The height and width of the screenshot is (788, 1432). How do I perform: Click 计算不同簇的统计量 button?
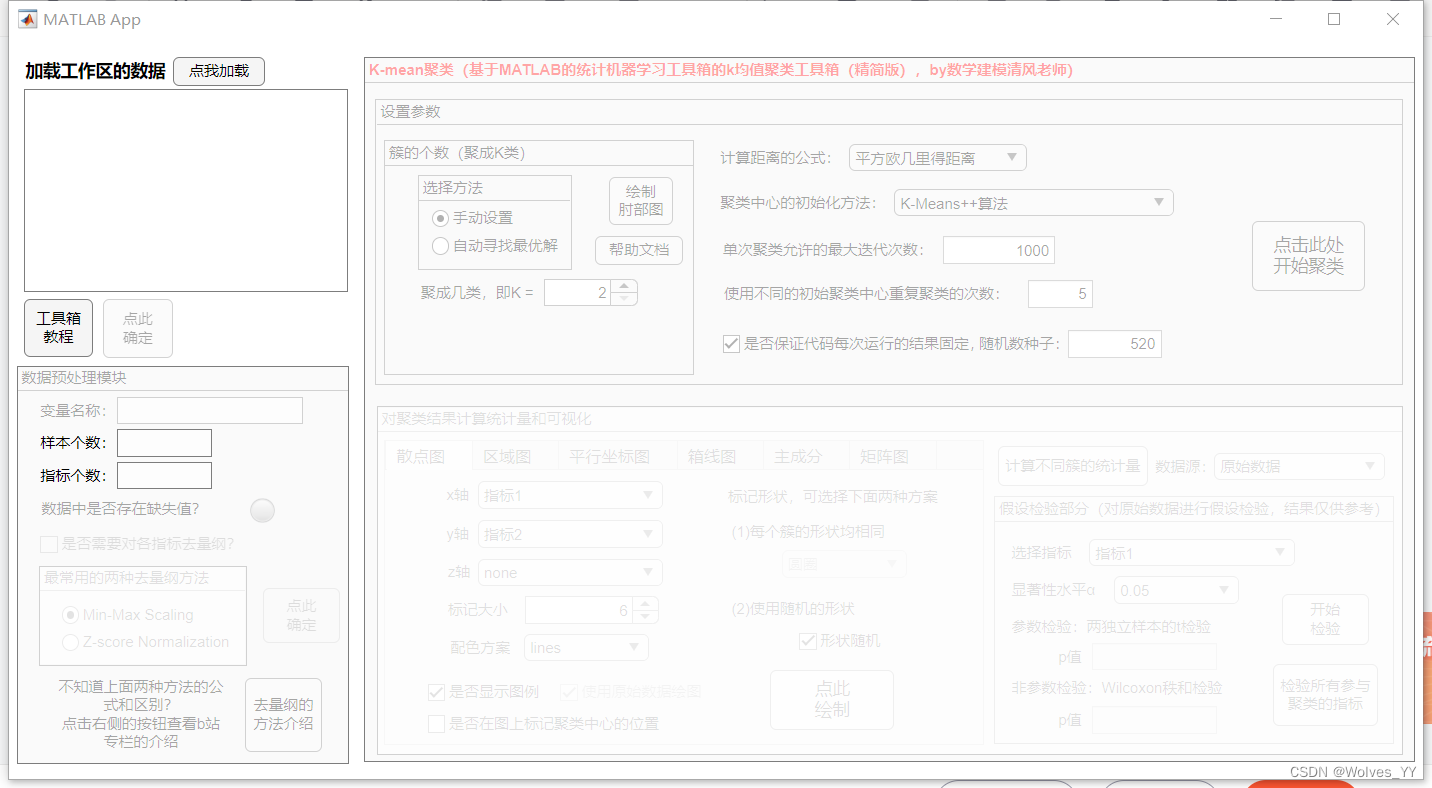[1072, 466]
